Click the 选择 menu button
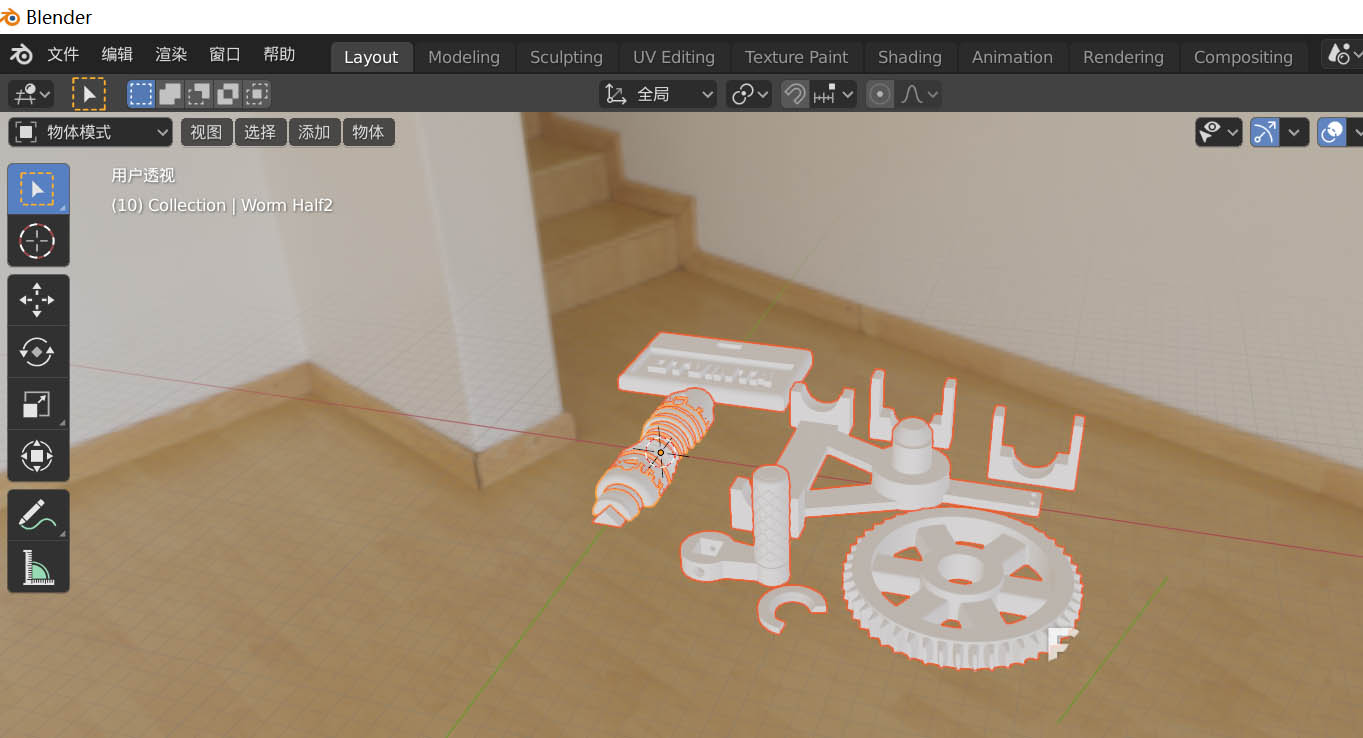 tap(260, 132)
